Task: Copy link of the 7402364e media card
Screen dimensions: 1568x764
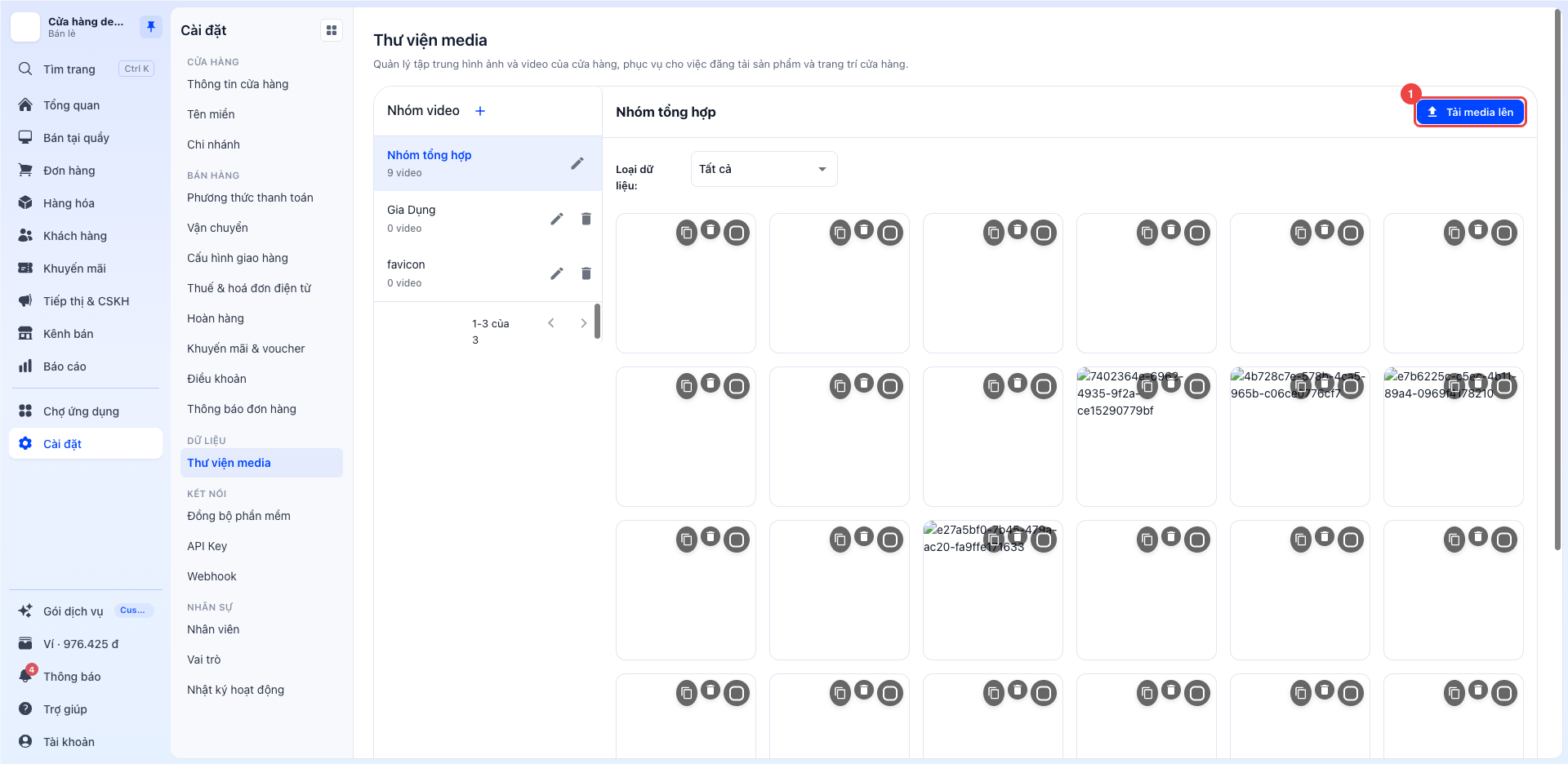Action: (x=1147, y=386)
